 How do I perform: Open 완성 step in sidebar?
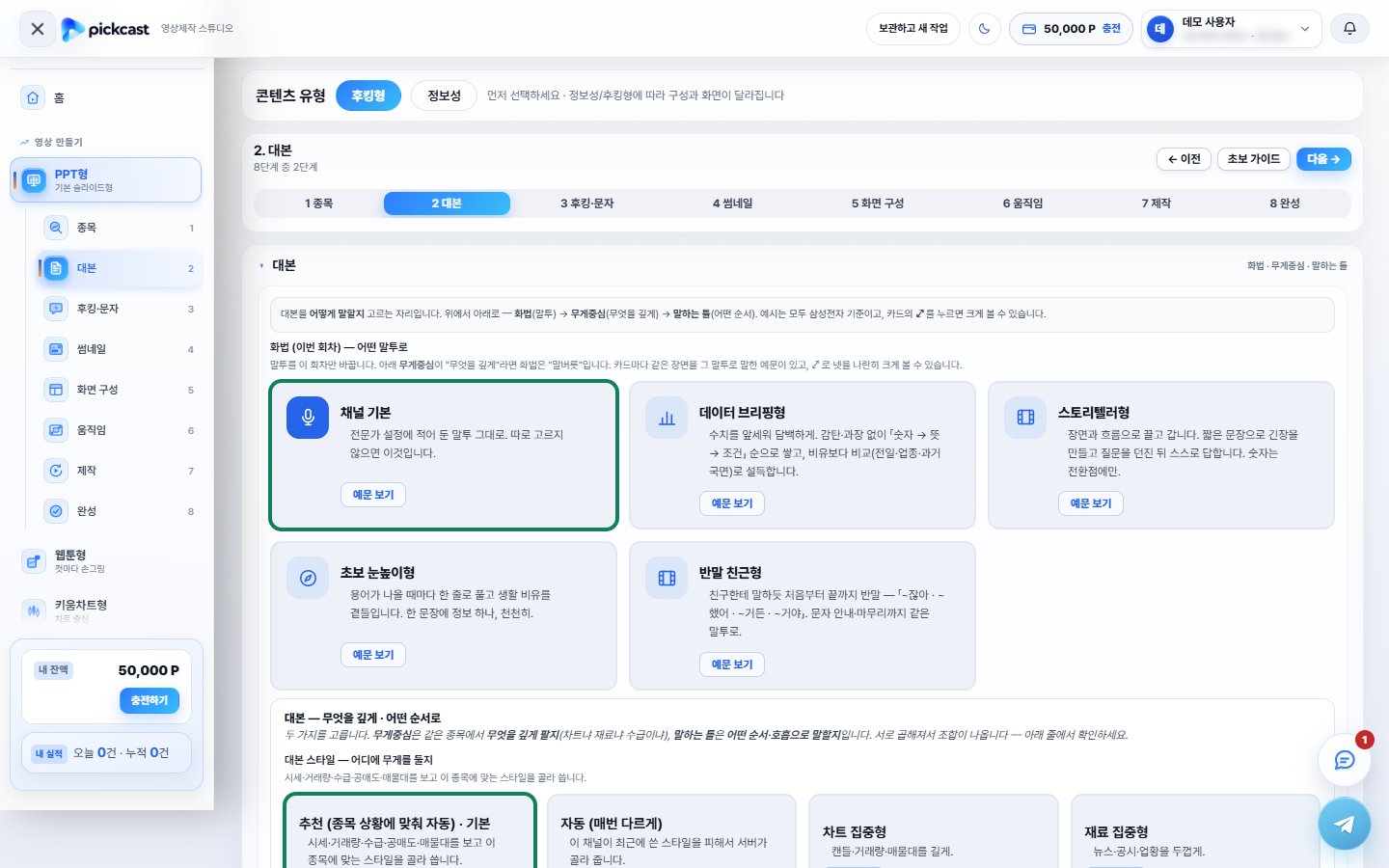pyautogui.click(x=119, y=511)
